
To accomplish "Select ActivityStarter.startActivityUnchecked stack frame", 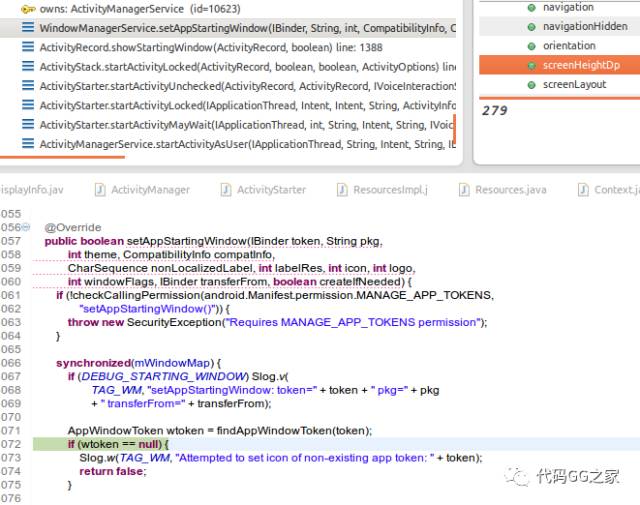I will [x=247, y=86].
